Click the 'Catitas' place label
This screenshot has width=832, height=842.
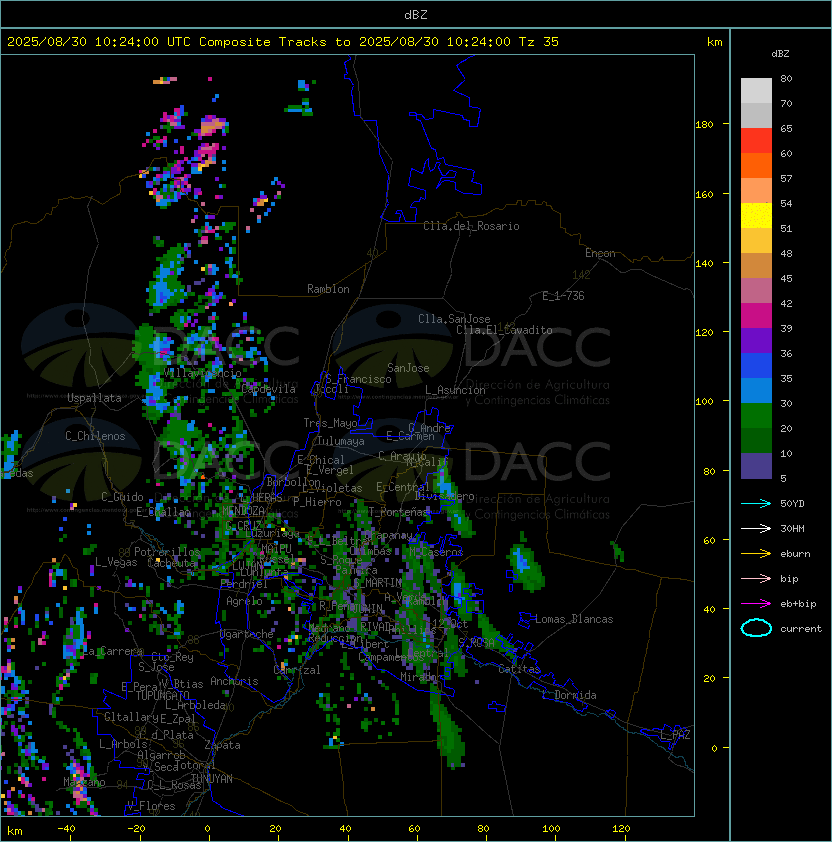tap(519, 669)
